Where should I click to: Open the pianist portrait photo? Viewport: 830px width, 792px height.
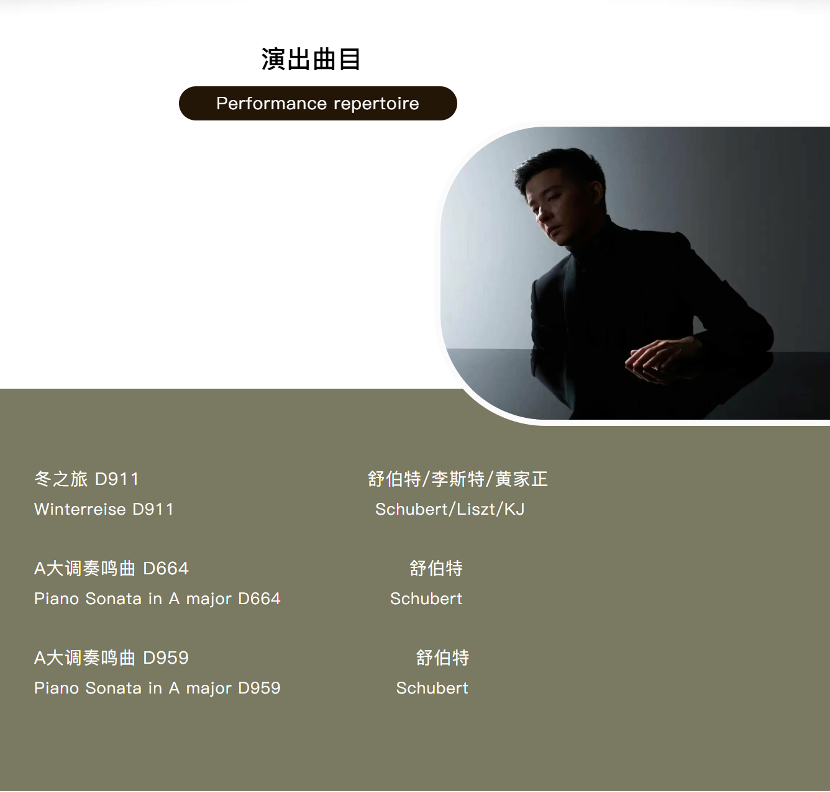pos(635,273)
